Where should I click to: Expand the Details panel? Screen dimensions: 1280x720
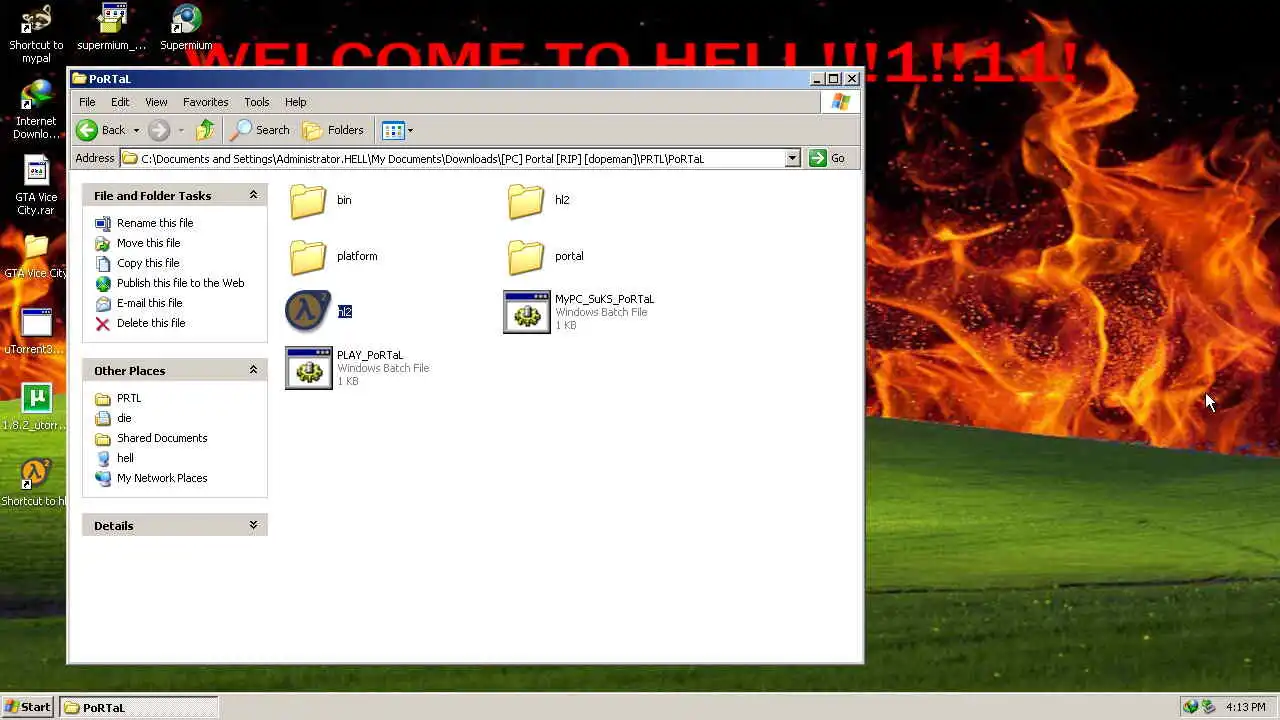click(253, 525)
